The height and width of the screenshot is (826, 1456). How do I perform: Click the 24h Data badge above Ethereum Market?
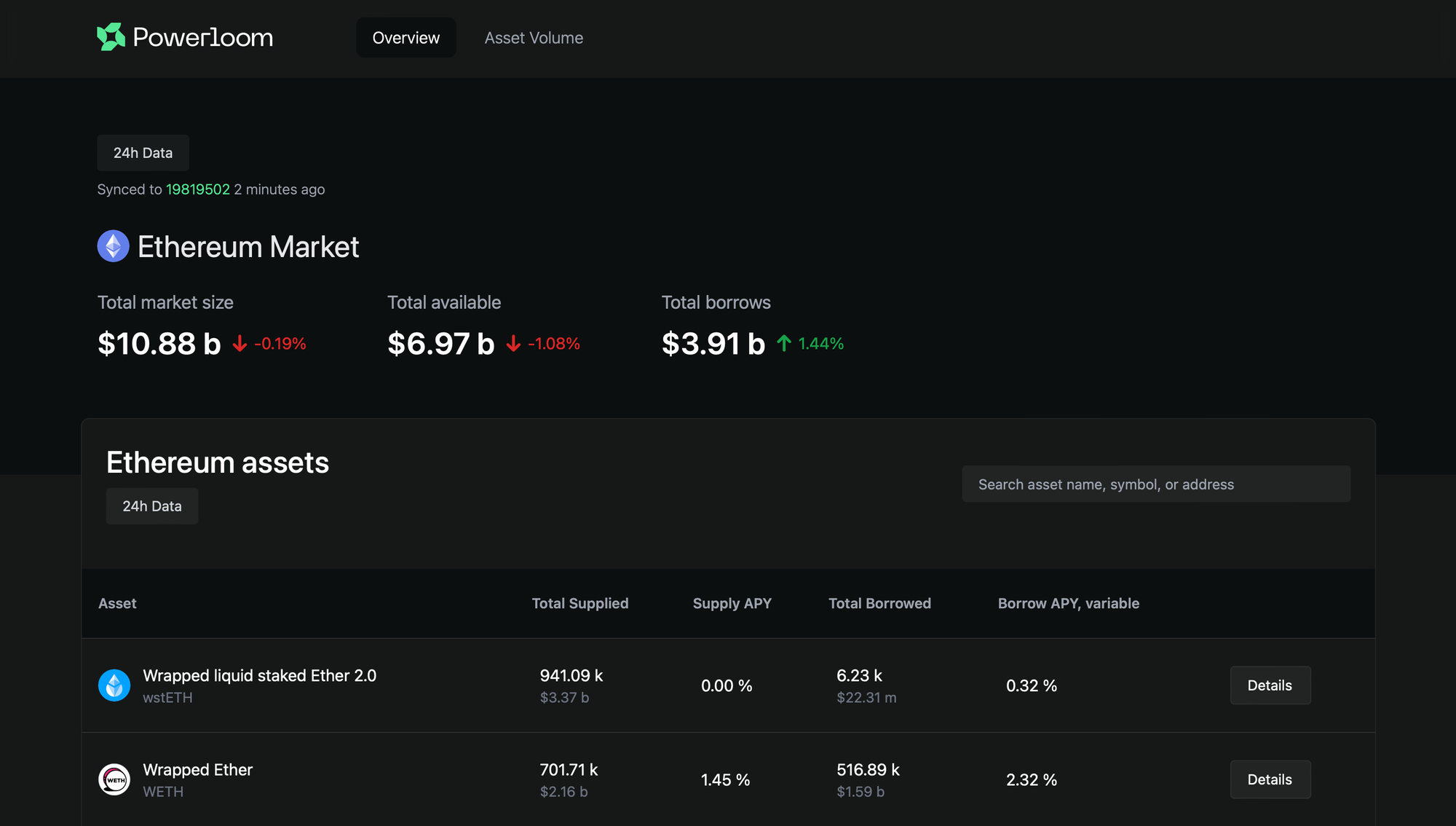click(x=143, y=153)
